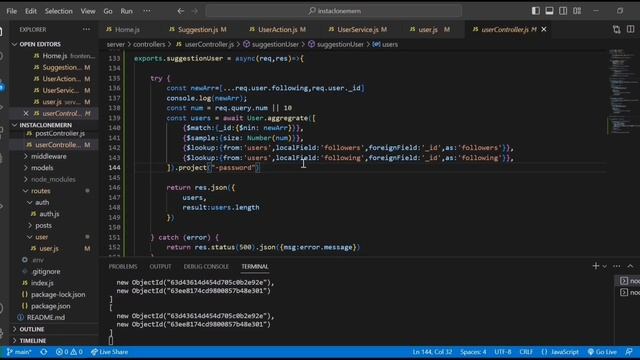Open the Edit menu
The height and width of the screenshot is (360, 640).
coord(31,11)
